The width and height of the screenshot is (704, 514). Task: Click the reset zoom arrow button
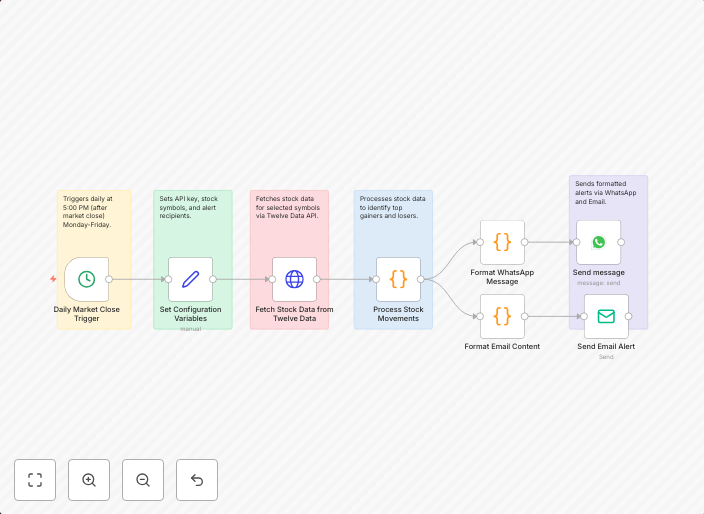[197, 480]
